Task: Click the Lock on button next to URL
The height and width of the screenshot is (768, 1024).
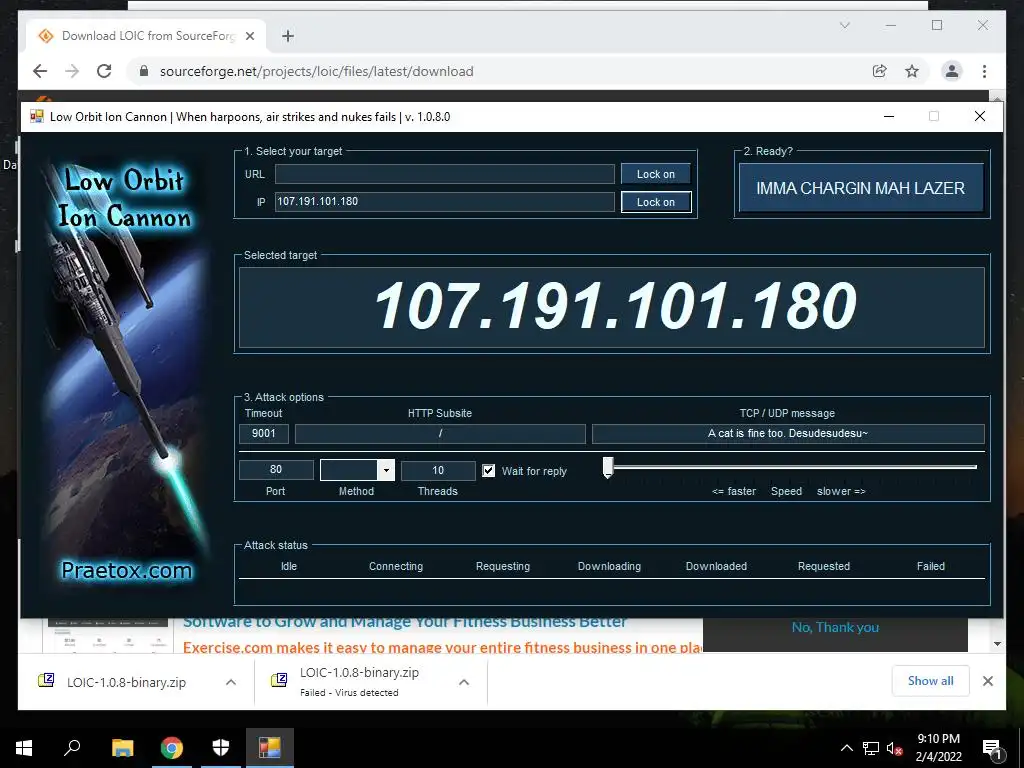Action: pos(656,174)
